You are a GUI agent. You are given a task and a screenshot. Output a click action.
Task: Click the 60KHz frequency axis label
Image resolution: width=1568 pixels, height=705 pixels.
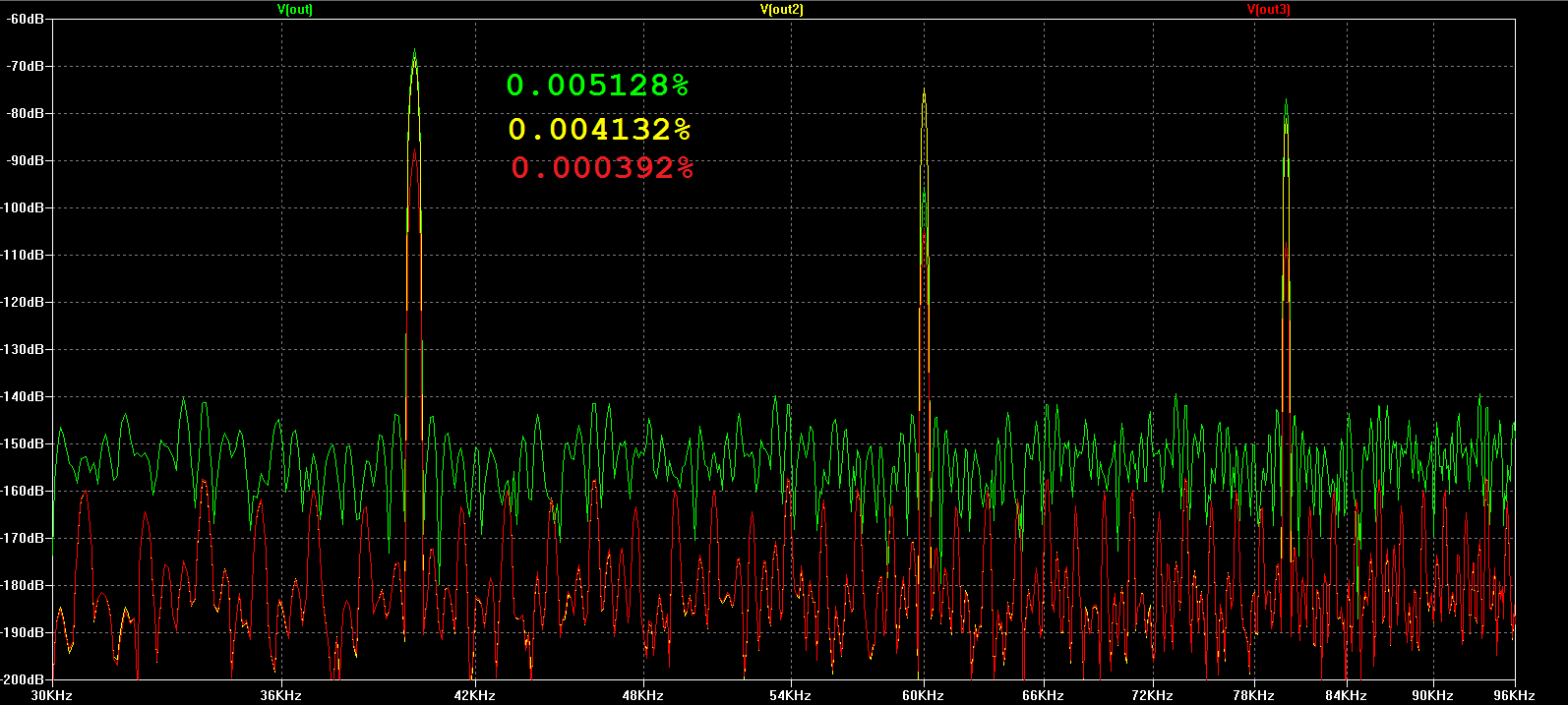[923, 695]
